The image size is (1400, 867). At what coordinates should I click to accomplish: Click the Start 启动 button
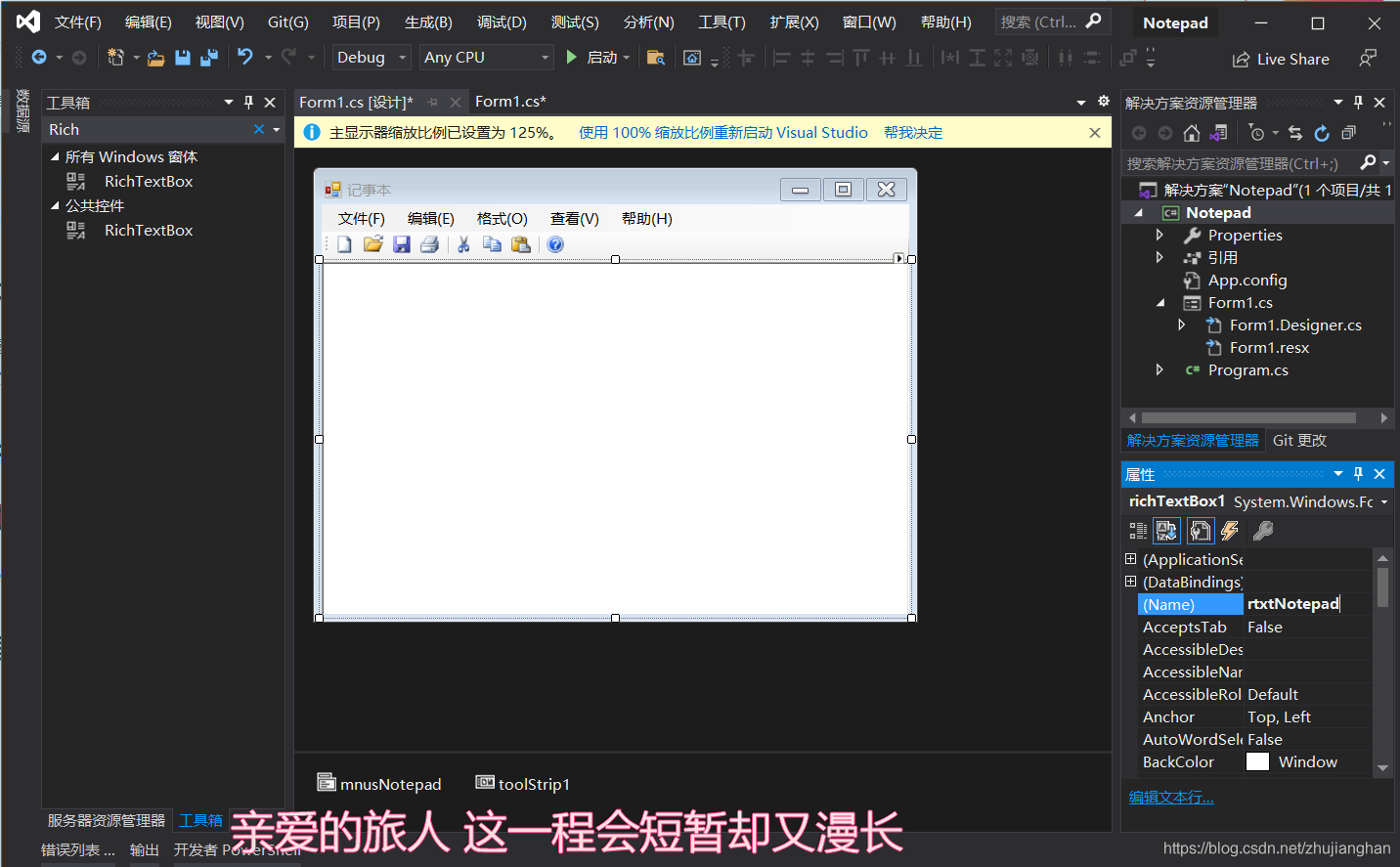pyautogui.click(x=592, y=58)
